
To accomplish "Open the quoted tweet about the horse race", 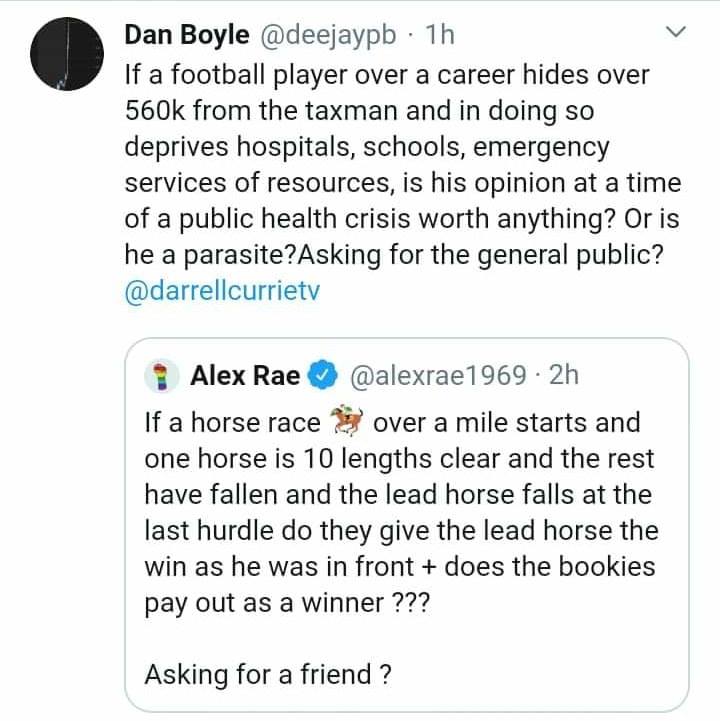I will 407,525.
